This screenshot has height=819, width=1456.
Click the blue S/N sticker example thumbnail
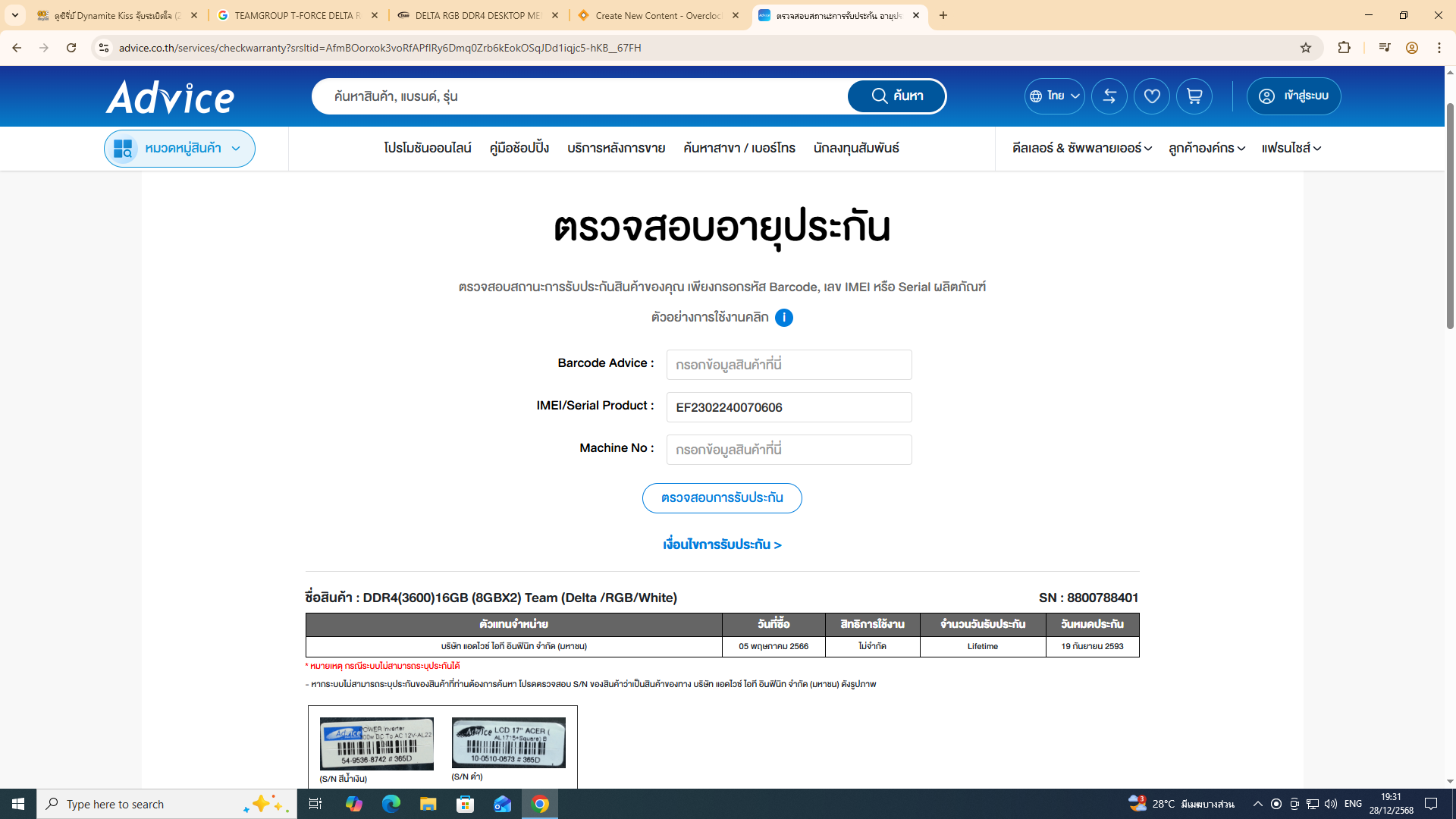tap(376, 744)
